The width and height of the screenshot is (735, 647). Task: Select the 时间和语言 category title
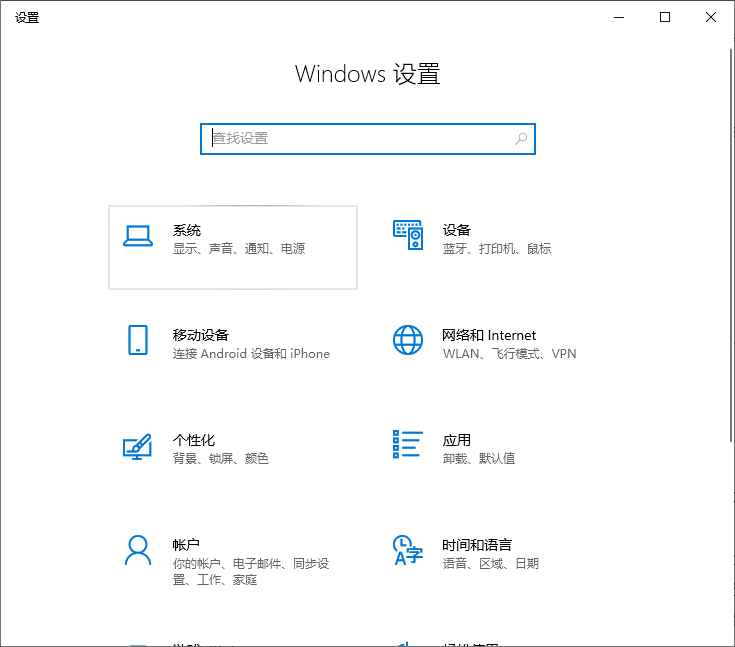tap(477, 545)
